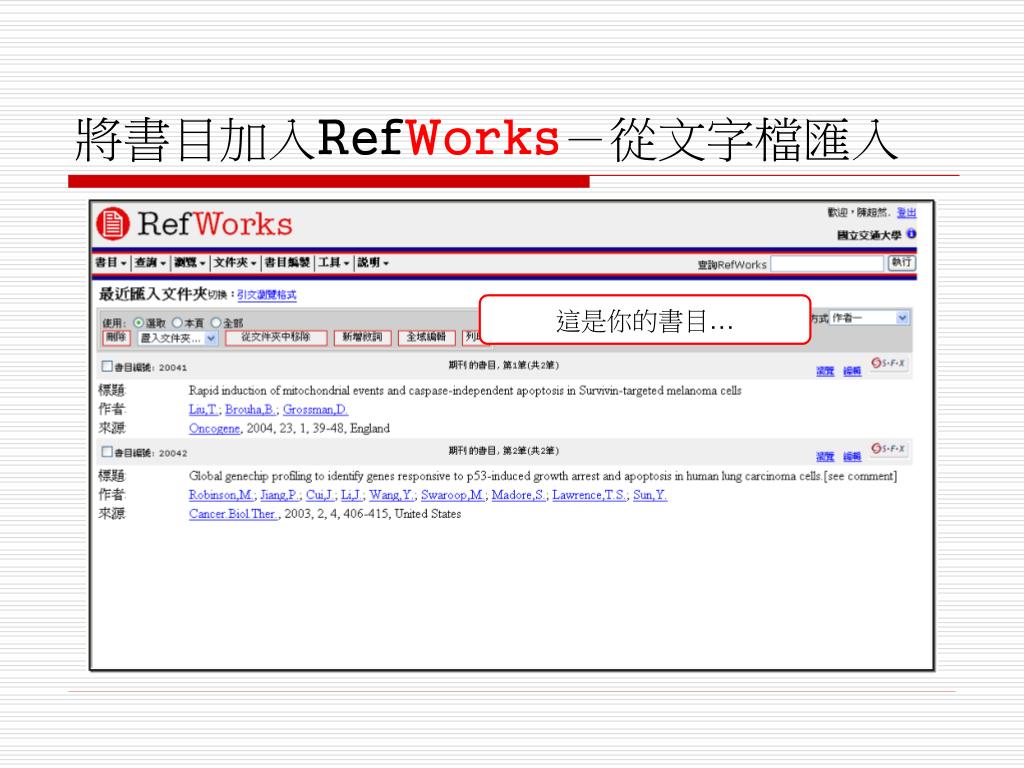Image resolution: width=1024 pixels, height=768 pixels.
Task: Open the Oncogene source link
Action: coord(214,428)
